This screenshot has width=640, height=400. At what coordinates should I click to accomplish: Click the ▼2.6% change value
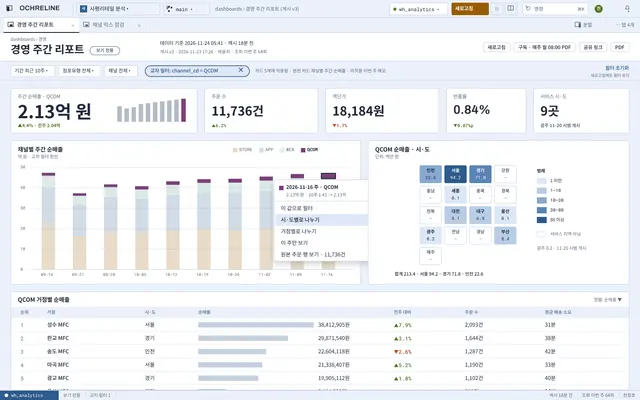402,351
